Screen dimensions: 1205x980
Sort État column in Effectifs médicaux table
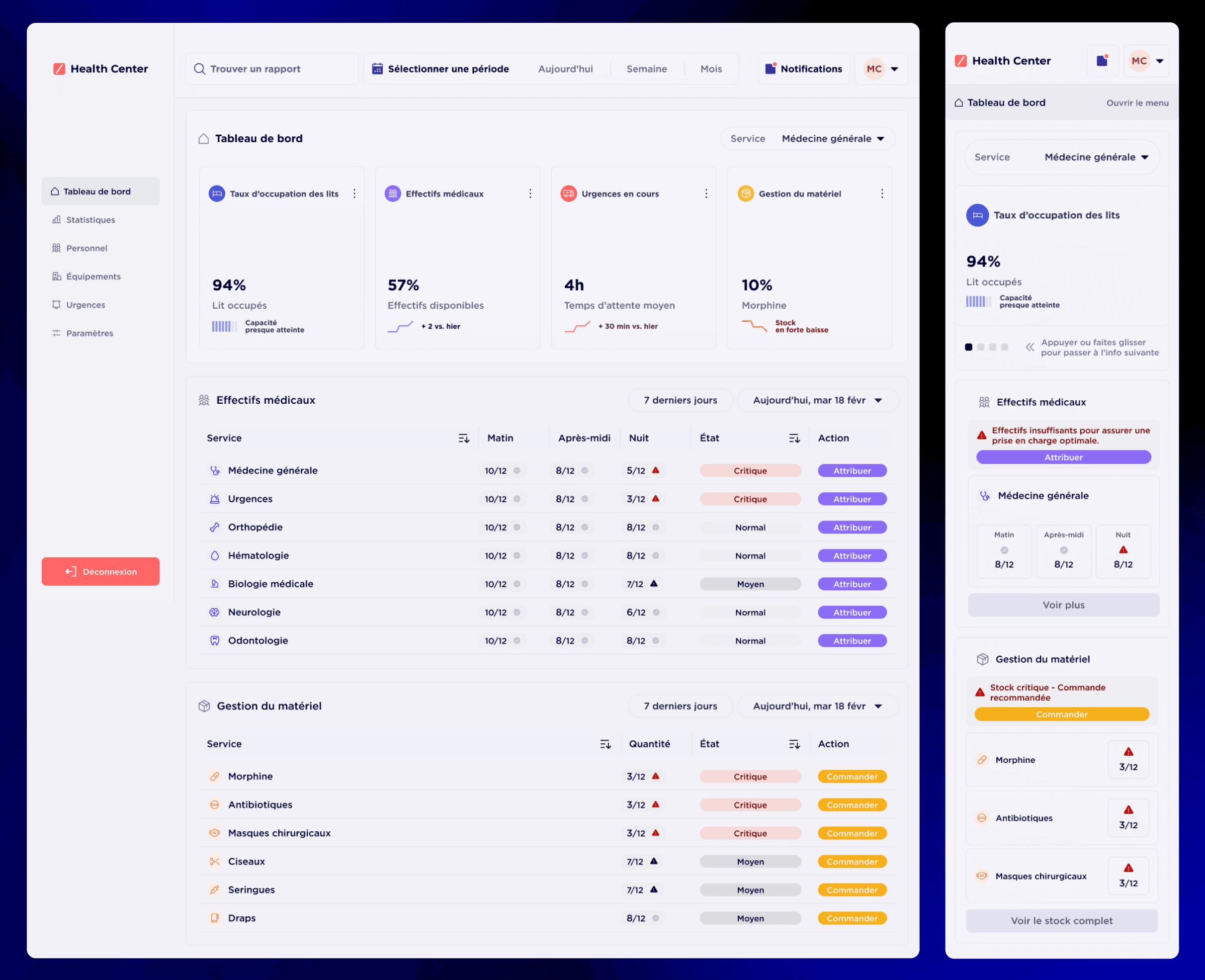(794, 438)
